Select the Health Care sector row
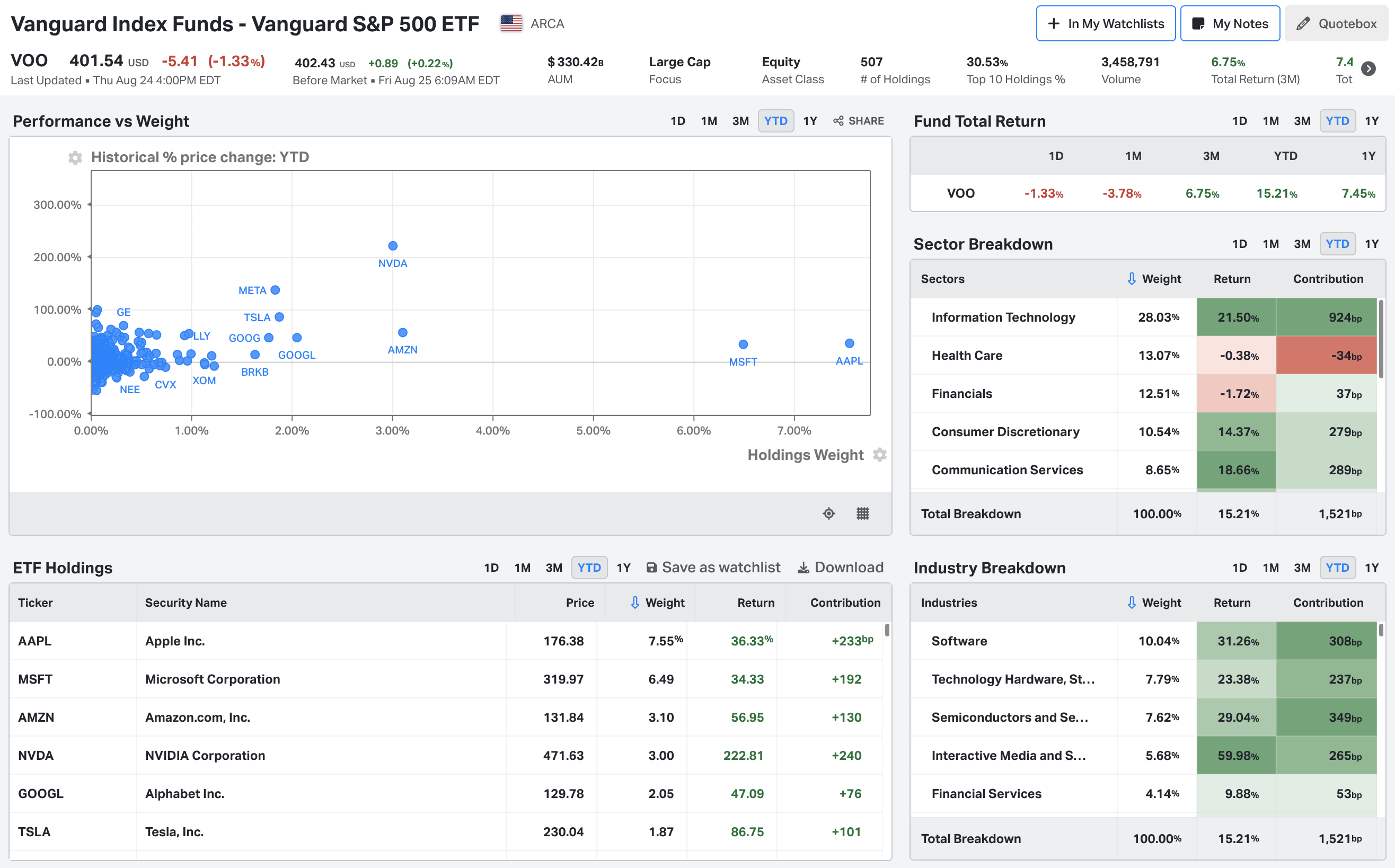 click(x=1144, y=356)
